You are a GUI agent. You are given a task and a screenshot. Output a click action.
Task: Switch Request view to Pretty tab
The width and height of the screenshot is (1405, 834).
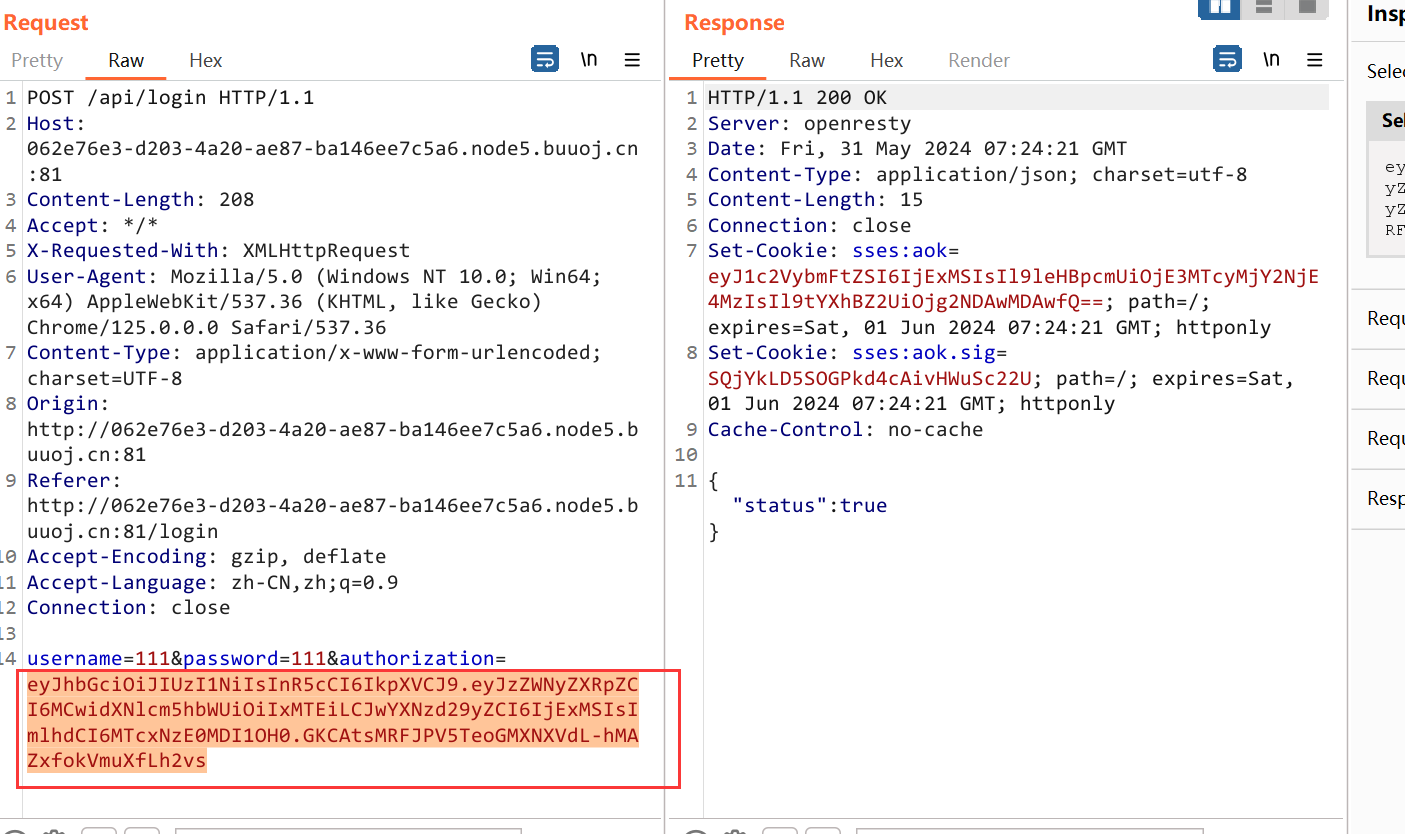pos(37,60)
